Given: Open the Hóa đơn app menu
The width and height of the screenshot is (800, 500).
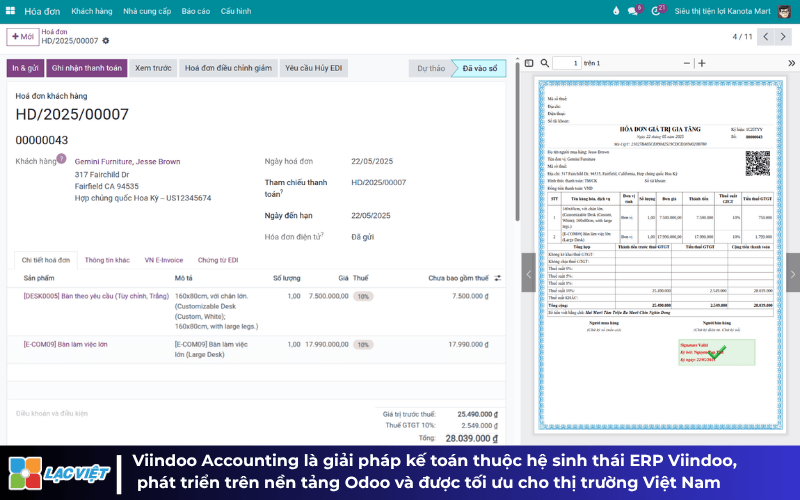Looking at the screenshot, I should pos(42,11).
